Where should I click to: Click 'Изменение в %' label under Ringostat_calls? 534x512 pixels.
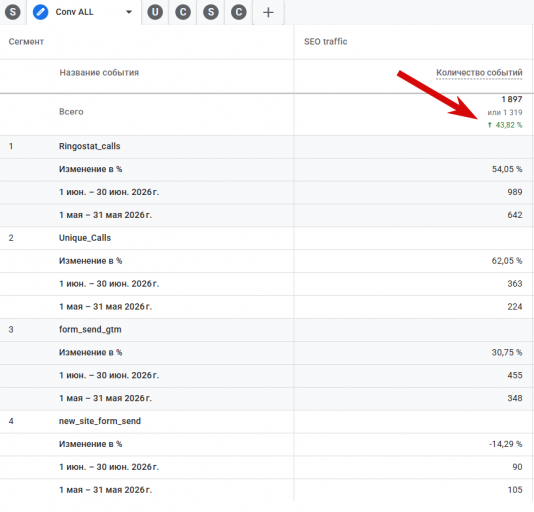pos(91,169)
